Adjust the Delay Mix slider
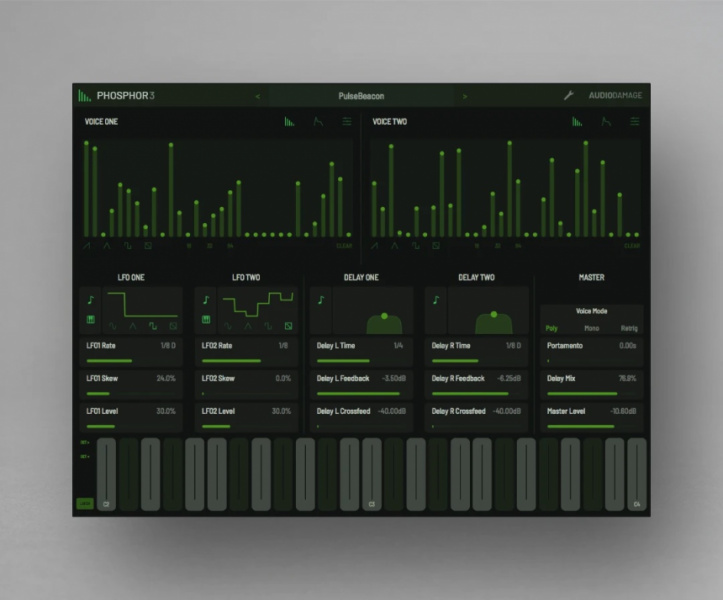Viewport: 723px width, 600px height. (592, 393)
